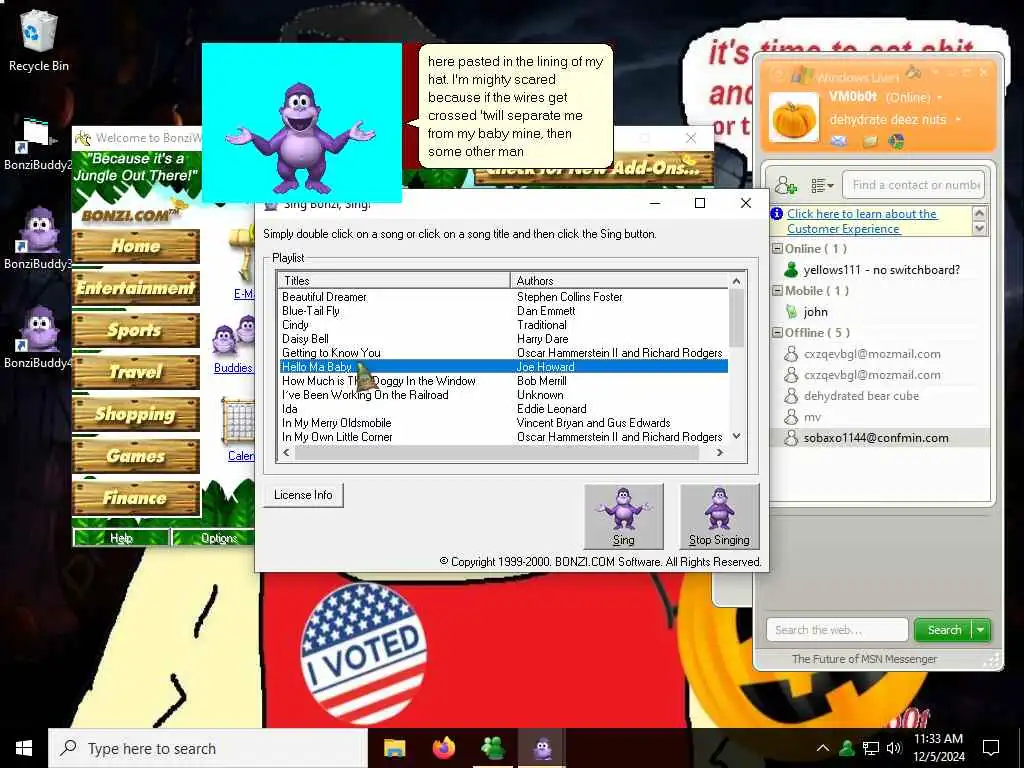Image resolution: width=1024 pixels, height=768 pixels.
Task: Select the song Cindy in the playlist
Action: 295,325
